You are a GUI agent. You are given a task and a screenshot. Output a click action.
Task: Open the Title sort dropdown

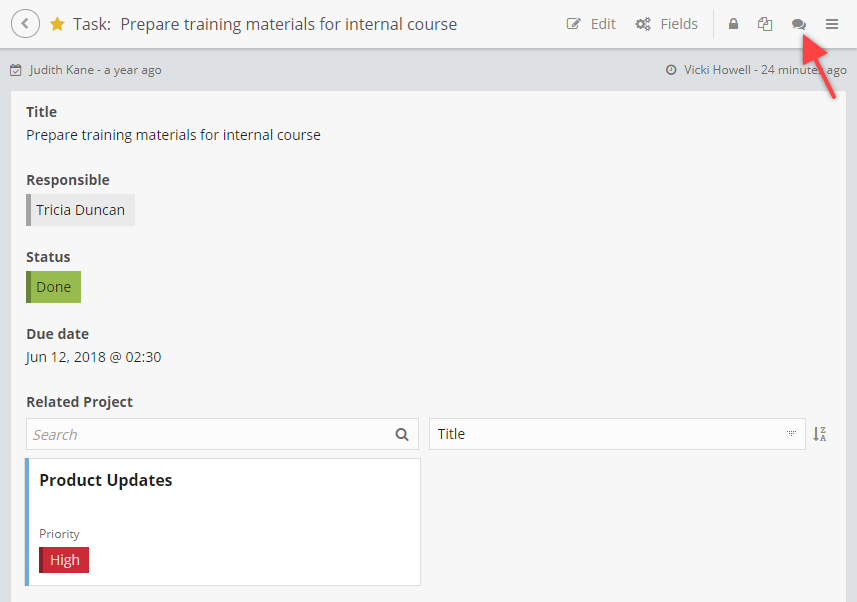tap(617, 434)
